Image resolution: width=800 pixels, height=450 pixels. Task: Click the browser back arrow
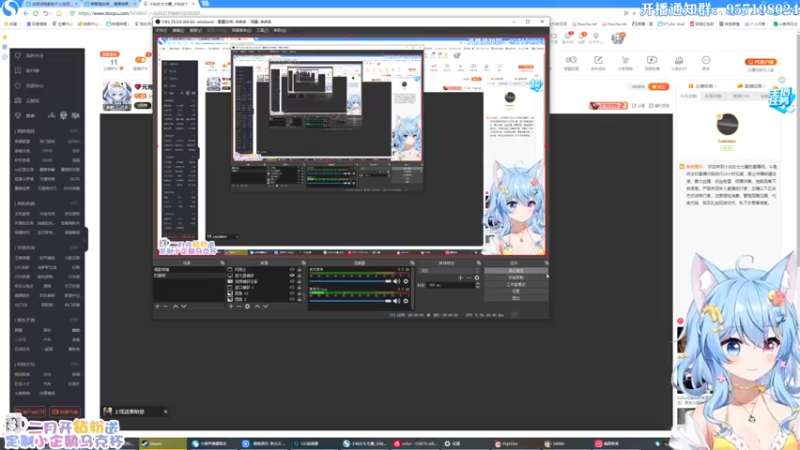(x=26, y=13)
